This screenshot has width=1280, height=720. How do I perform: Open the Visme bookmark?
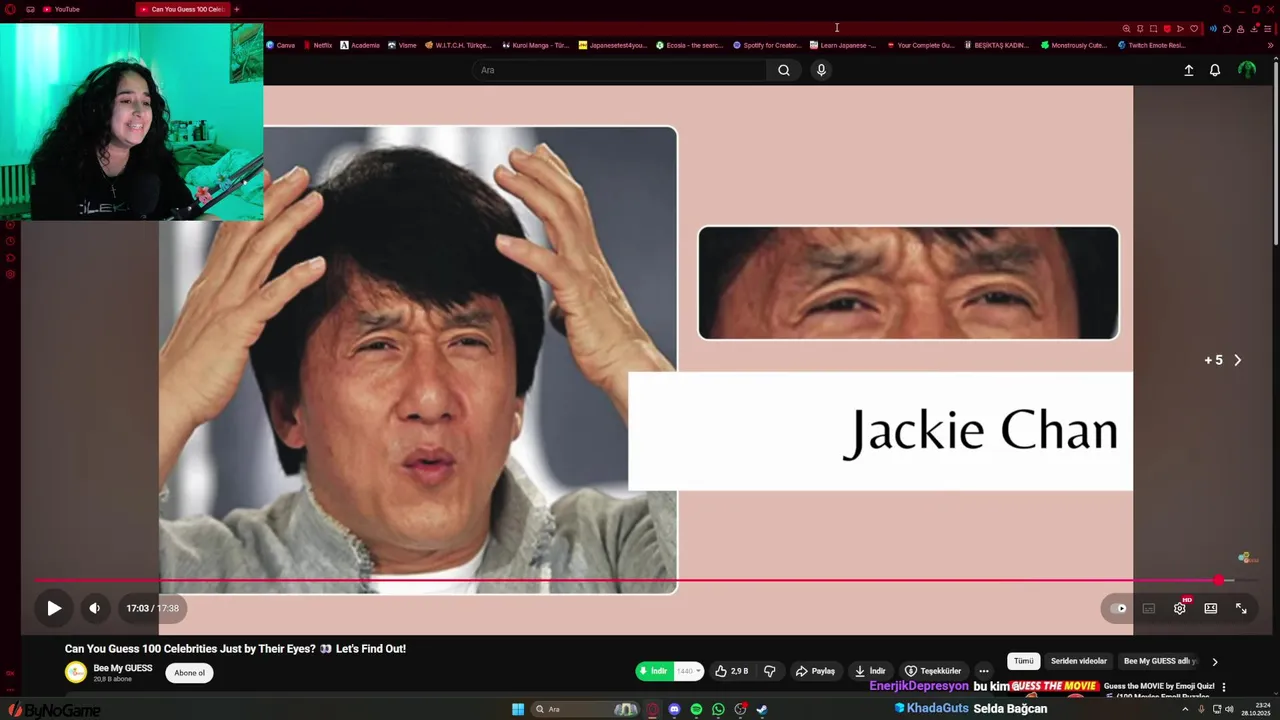tap(403, 45)
